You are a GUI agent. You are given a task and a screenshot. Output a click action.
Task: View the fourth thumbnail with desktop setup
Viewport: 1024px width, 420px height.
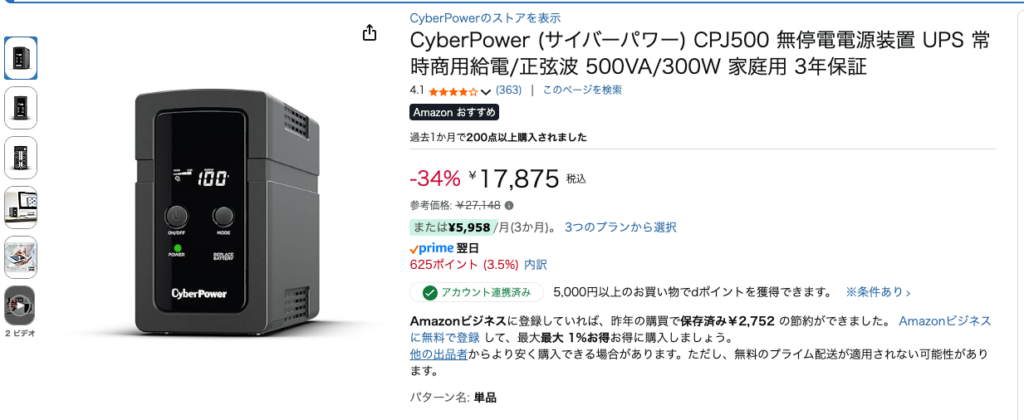[20, 206]
